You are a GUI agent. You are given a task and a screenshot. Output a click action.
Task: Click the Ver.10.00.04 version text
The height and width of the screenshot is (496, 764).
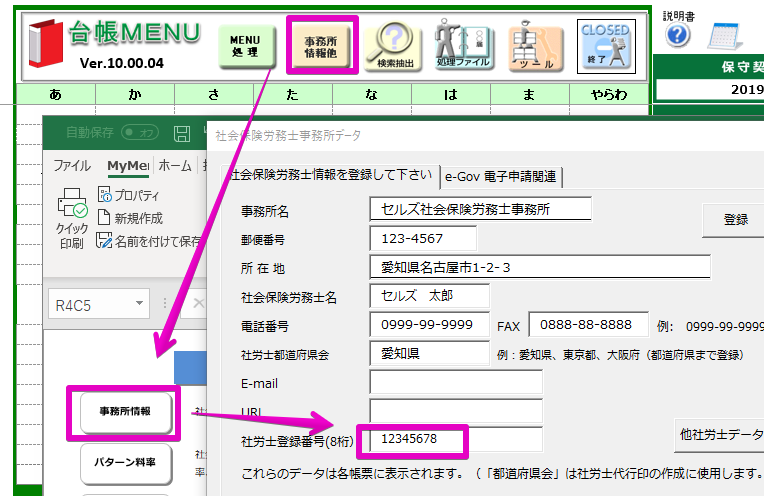point(122,63)
